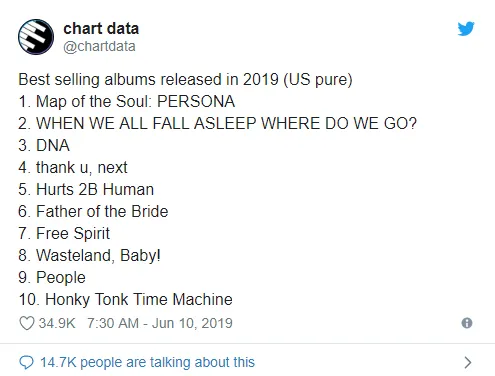
Task: Open the @chartdata handle link
Action: point(99,46)
